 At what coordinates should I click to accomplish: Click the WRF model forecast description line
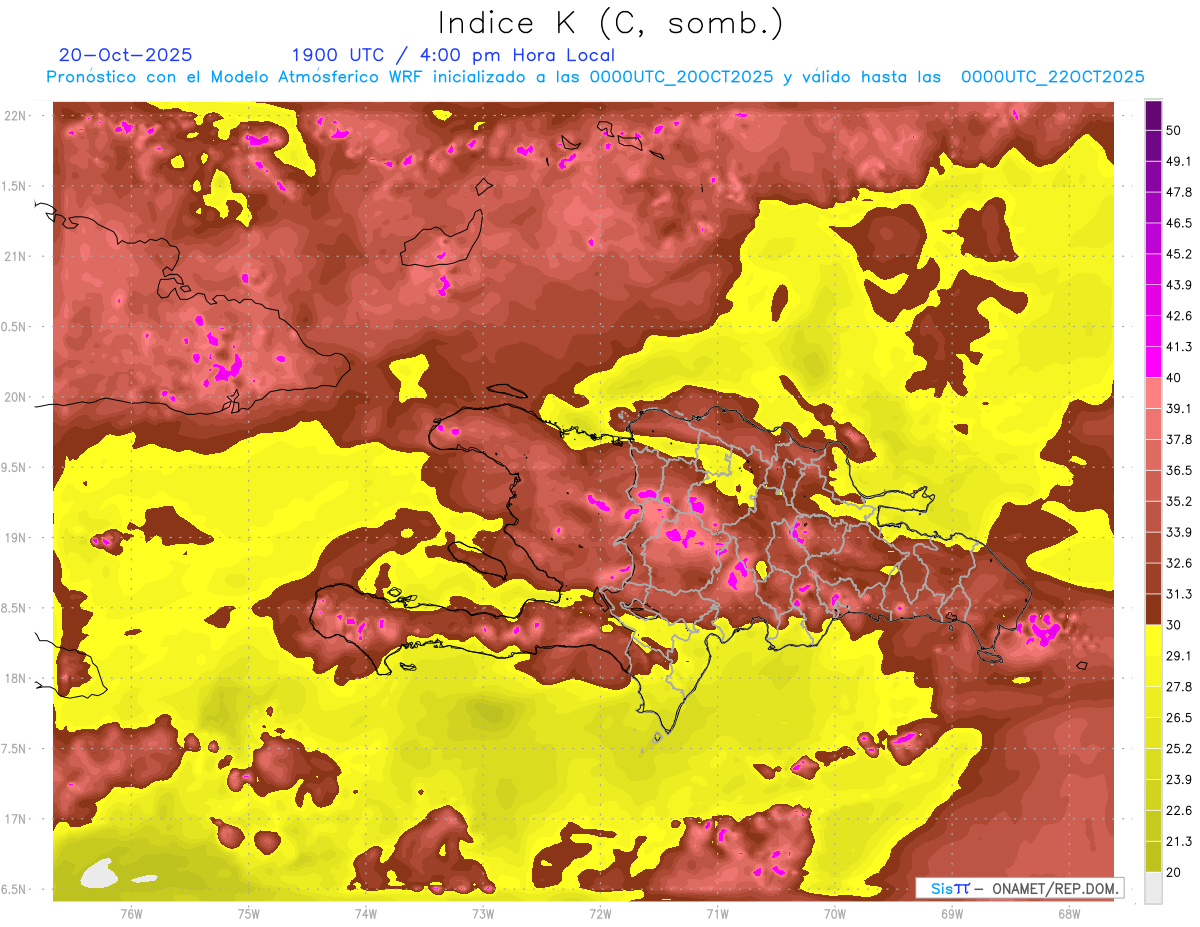pos(594,77)
